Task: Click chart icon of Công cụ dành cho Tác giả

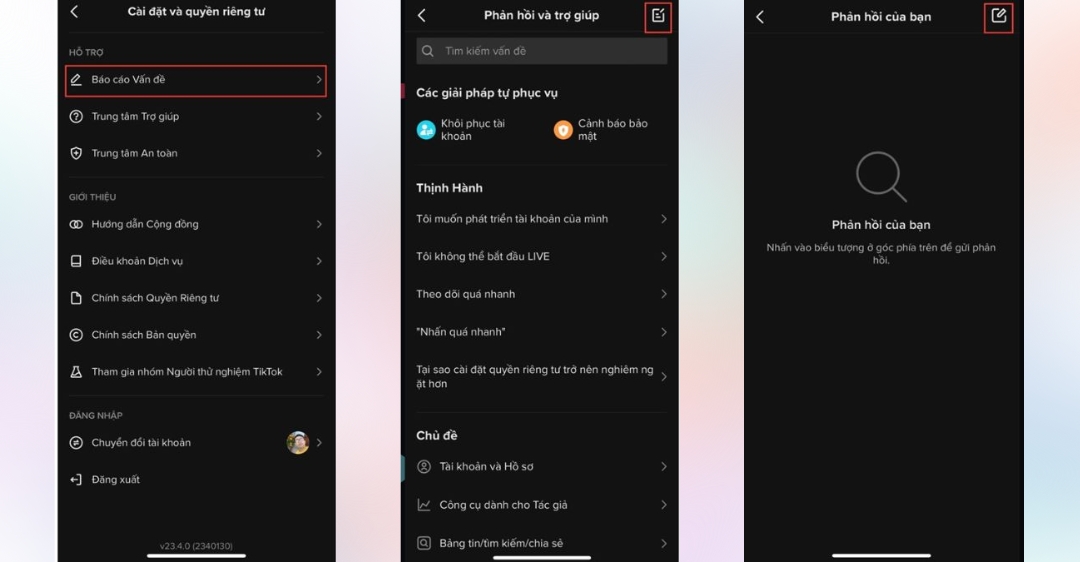Action: click(x=424, y=505)
